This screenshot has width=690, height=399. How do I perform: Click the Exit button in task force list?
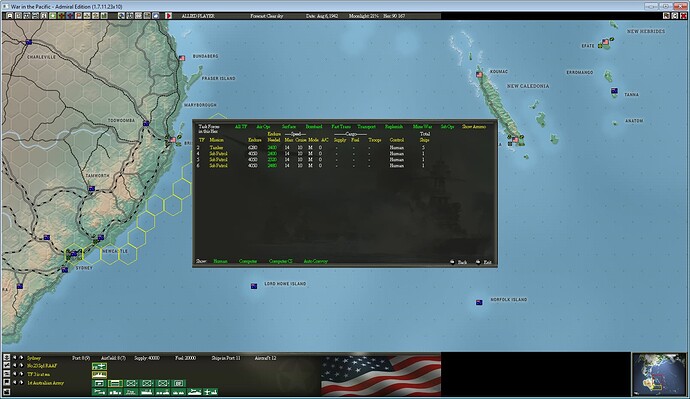(x=484, y=262)
